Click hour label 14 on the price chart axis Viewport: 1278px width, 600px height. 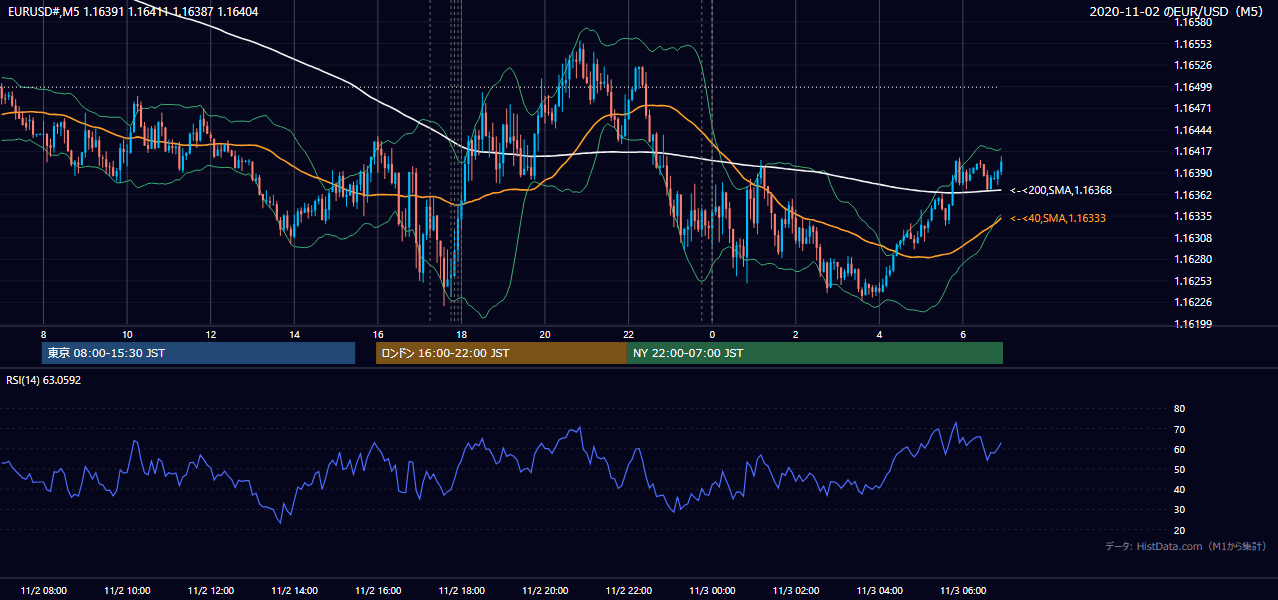click(294, 334)
